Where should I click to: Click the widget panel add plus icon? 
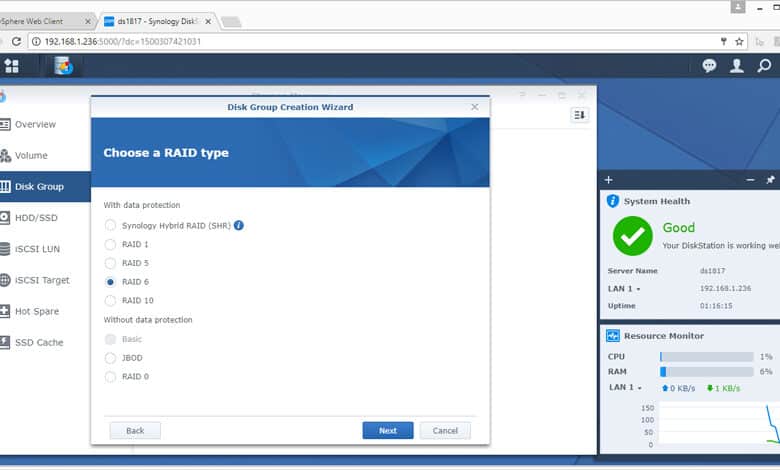pyautogui.click(x=608, y=180)
